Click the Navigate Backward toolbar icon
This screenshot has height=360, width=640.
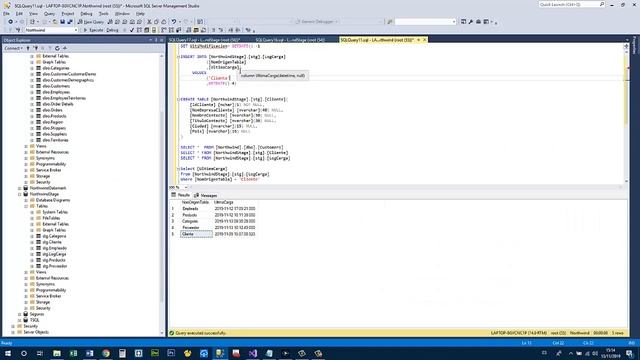11,22
